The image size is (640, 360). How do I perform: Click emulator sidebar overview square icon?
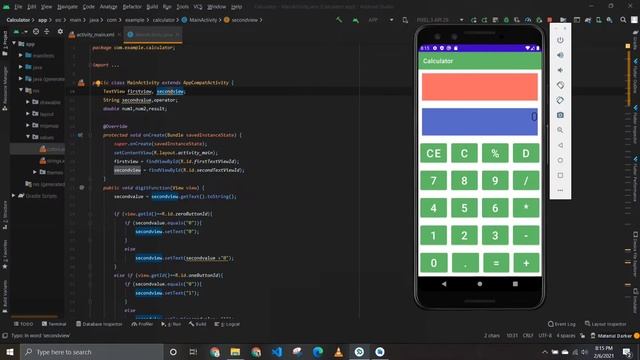pos(560,176)
